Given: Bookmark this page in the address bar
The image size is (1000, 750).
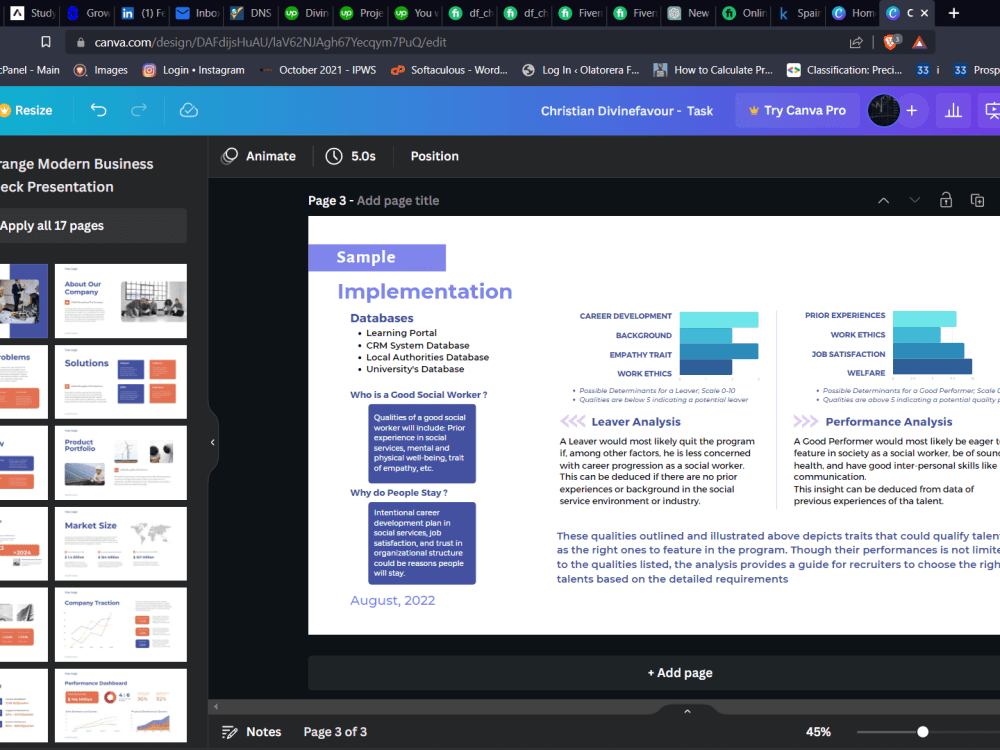Looking at the screenshot, I should click(46, 42).
